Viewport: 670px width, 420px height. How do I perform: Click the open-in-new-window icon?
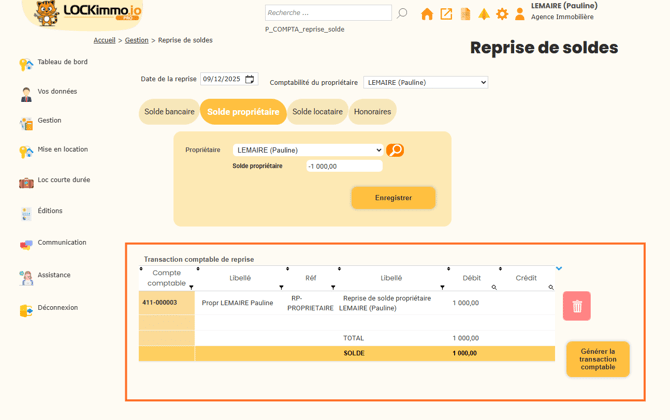(446, 14)
